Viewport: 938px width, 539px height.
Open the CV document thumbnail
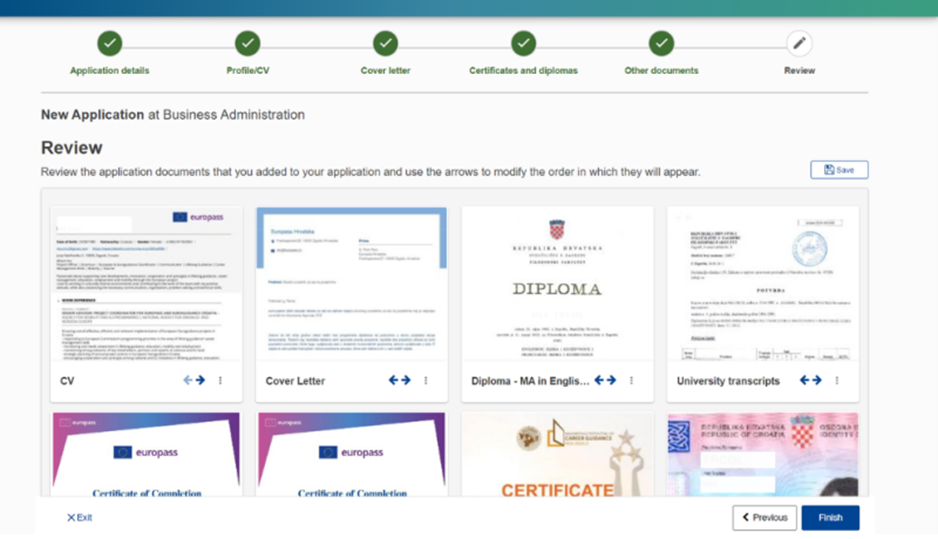tap(147, 284)
